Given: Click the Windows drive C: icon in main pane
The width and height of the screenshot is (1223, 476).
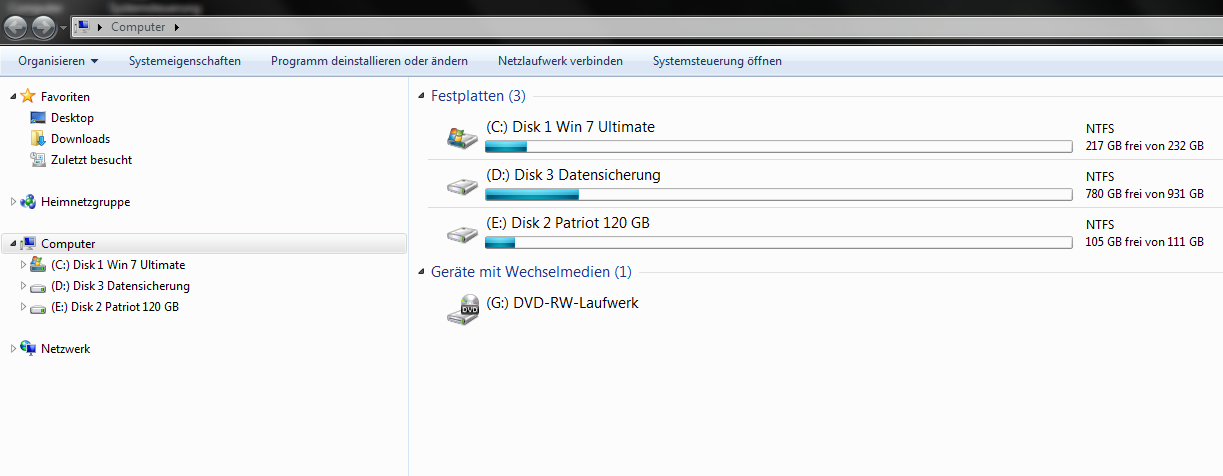Looking at the screenshot, I should pyautogui.click(x=462, y=138).
